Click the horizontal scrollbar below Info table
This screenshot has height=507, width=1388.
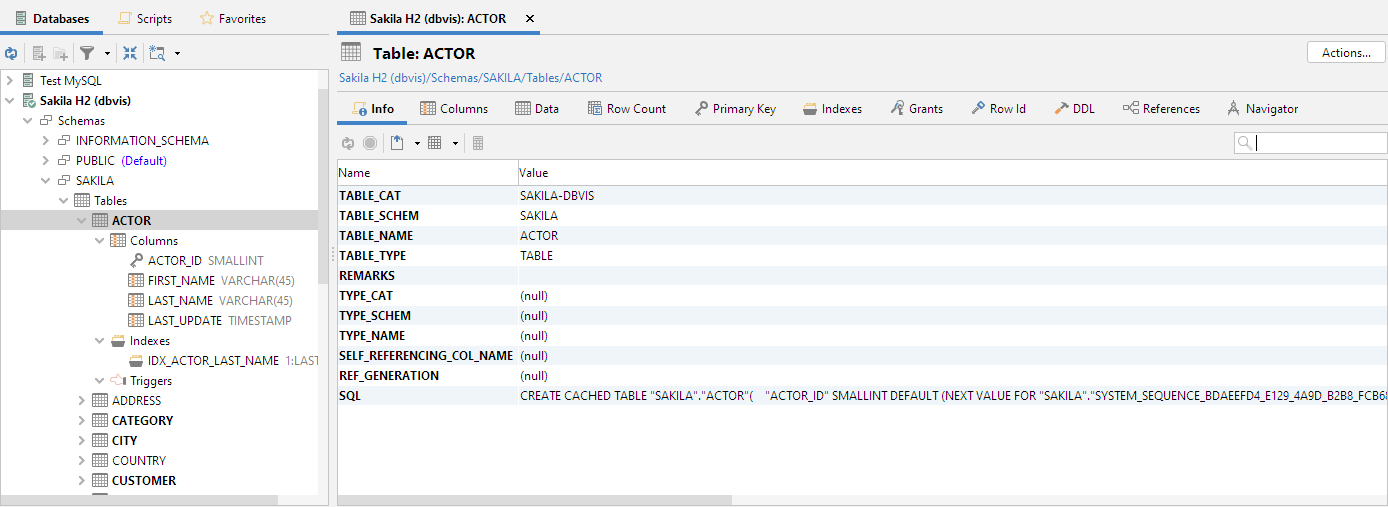click(535, 500)
